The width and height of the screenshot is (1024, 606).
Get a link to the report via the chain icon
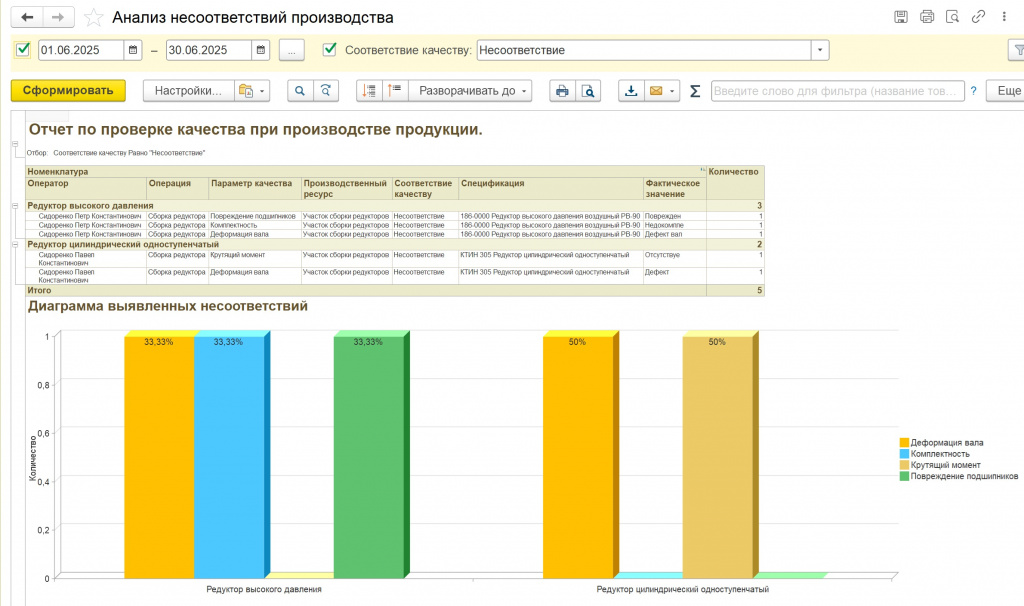(x=978, y=17)
